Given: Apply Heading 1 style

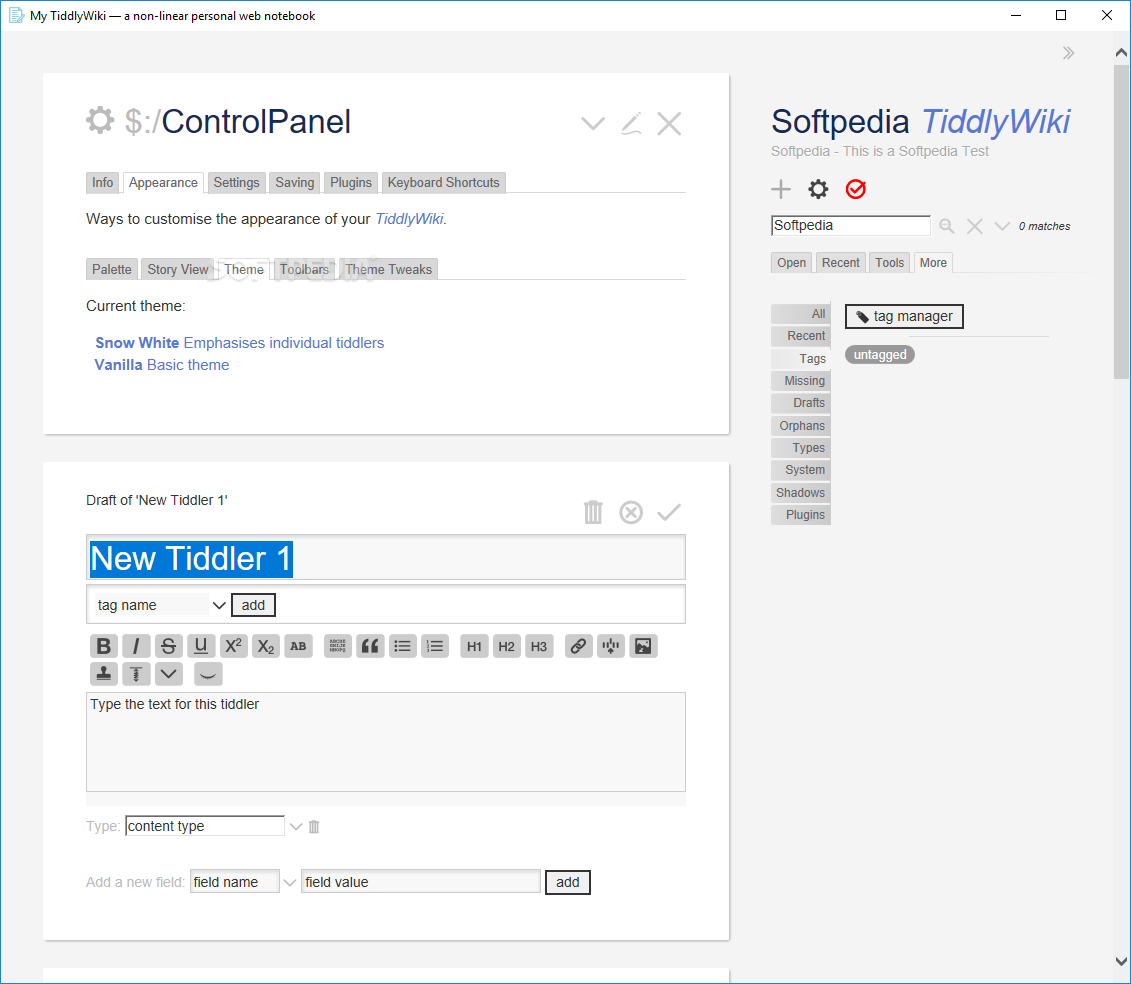Looking at the screenshot, I should [x=474, y=646].
